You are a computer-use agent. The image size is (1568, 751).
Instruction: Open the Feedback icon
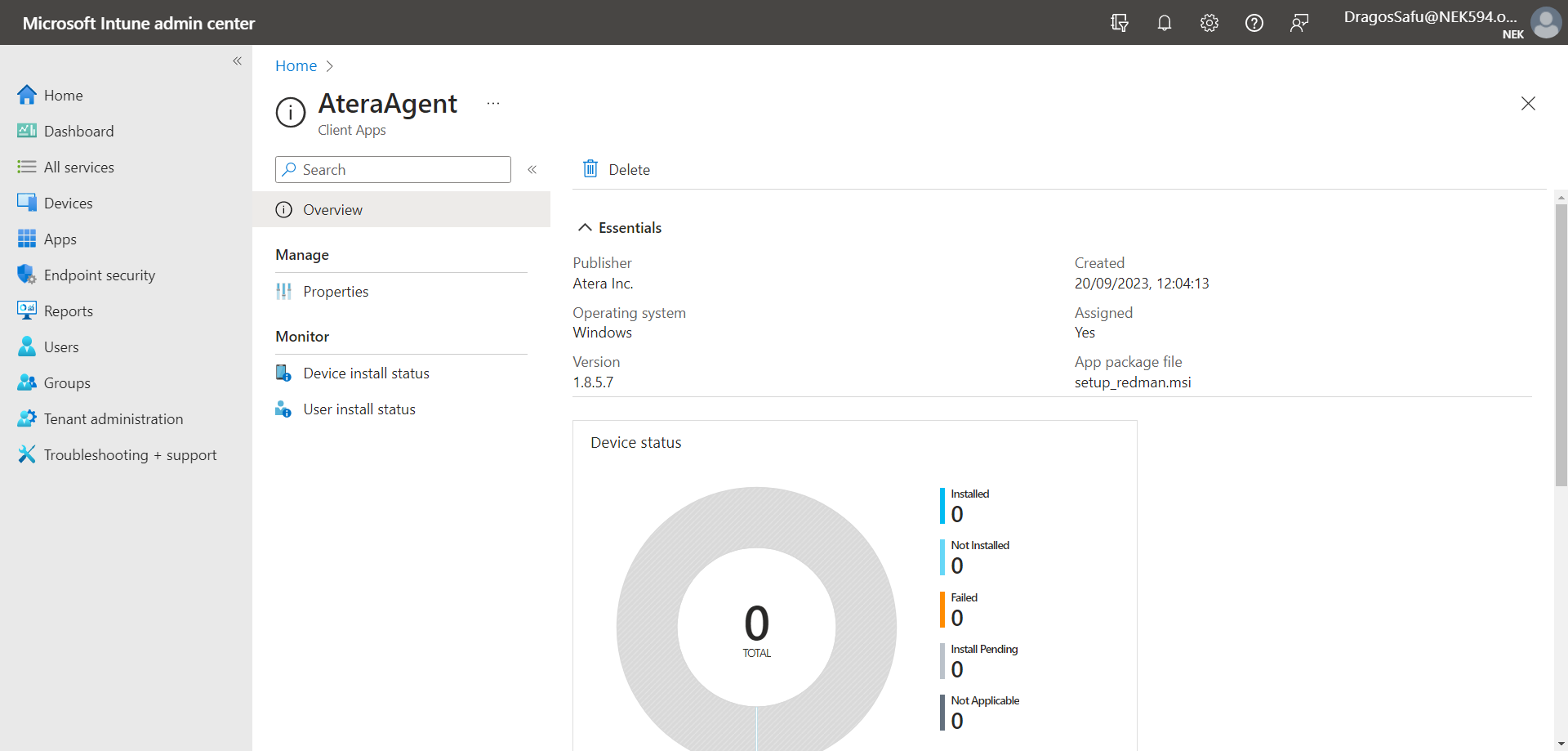(x=1299, y=23)
